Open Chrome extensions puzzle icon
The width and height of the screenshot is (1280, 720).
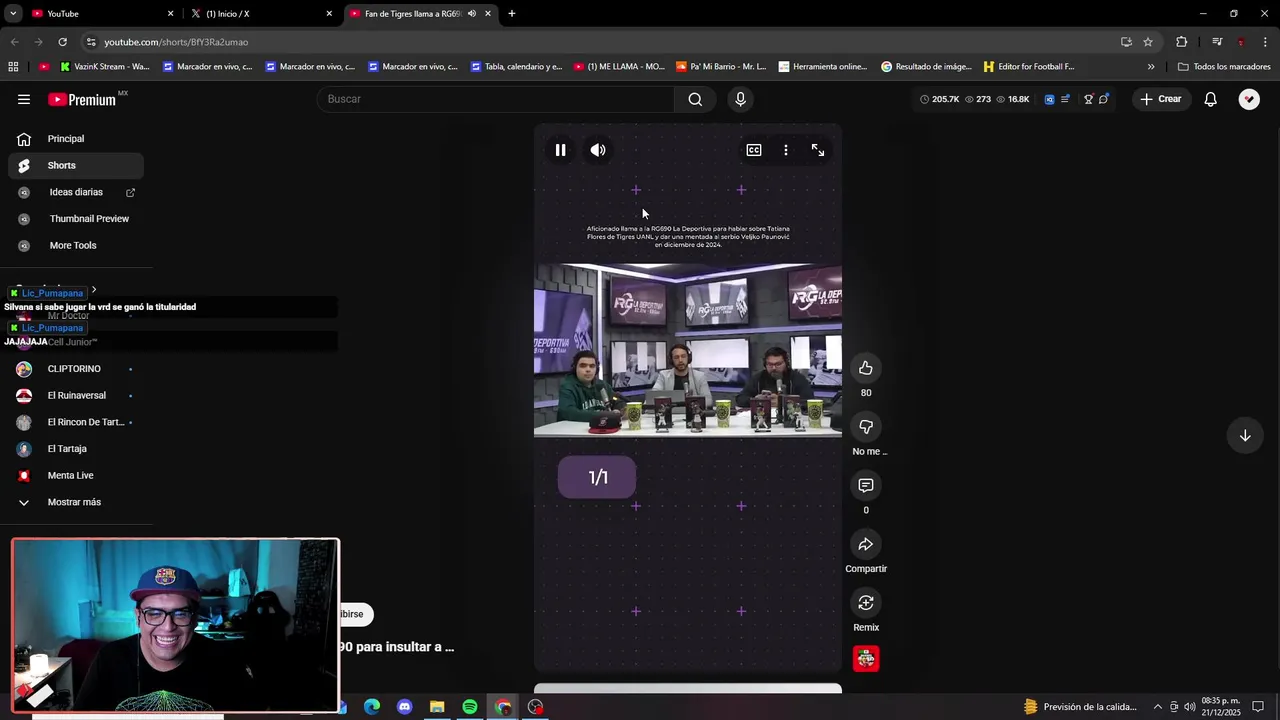click(x=1182, y=42)
